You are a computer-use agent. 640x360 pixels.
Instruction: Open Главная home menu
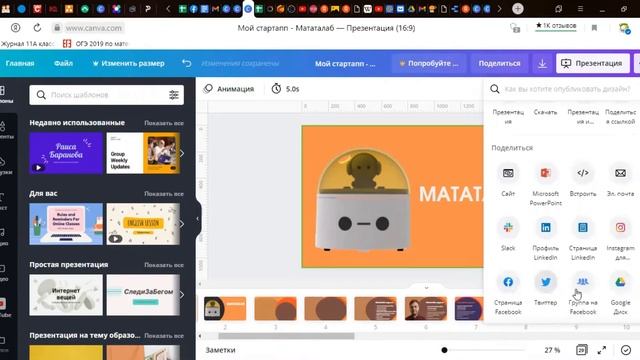pyautogui.click(x=20, y=63)
